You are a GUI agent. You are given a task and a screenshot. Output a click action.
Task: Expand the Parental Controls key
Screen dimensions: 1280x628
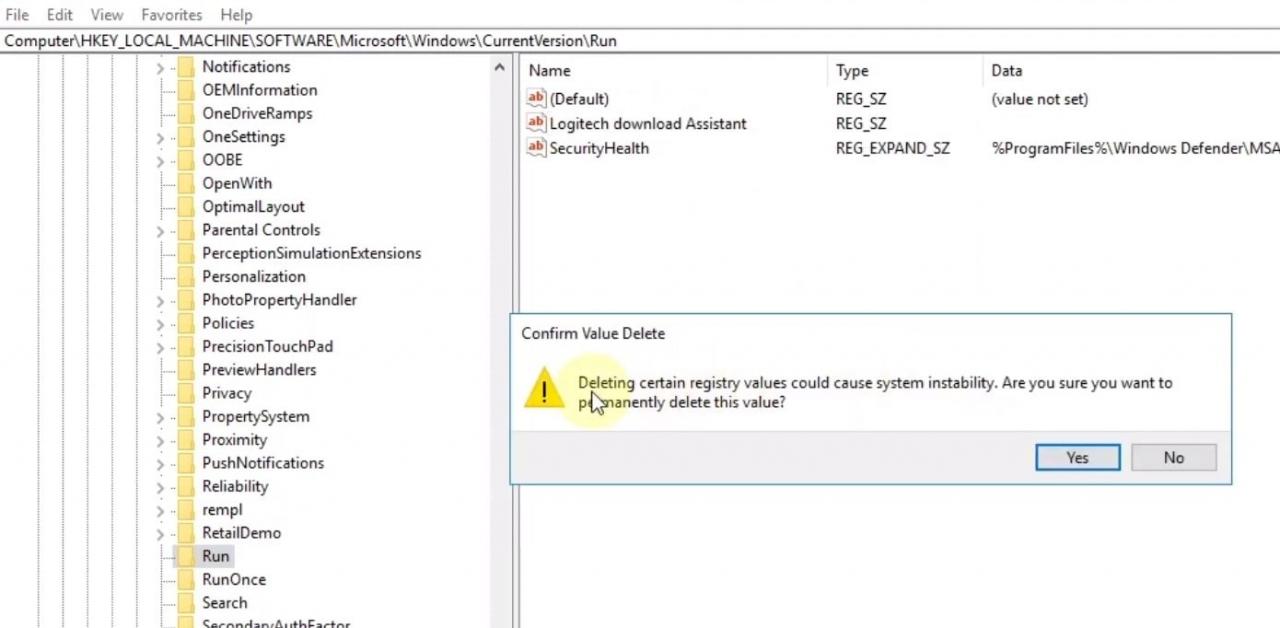tap(160, 231)
